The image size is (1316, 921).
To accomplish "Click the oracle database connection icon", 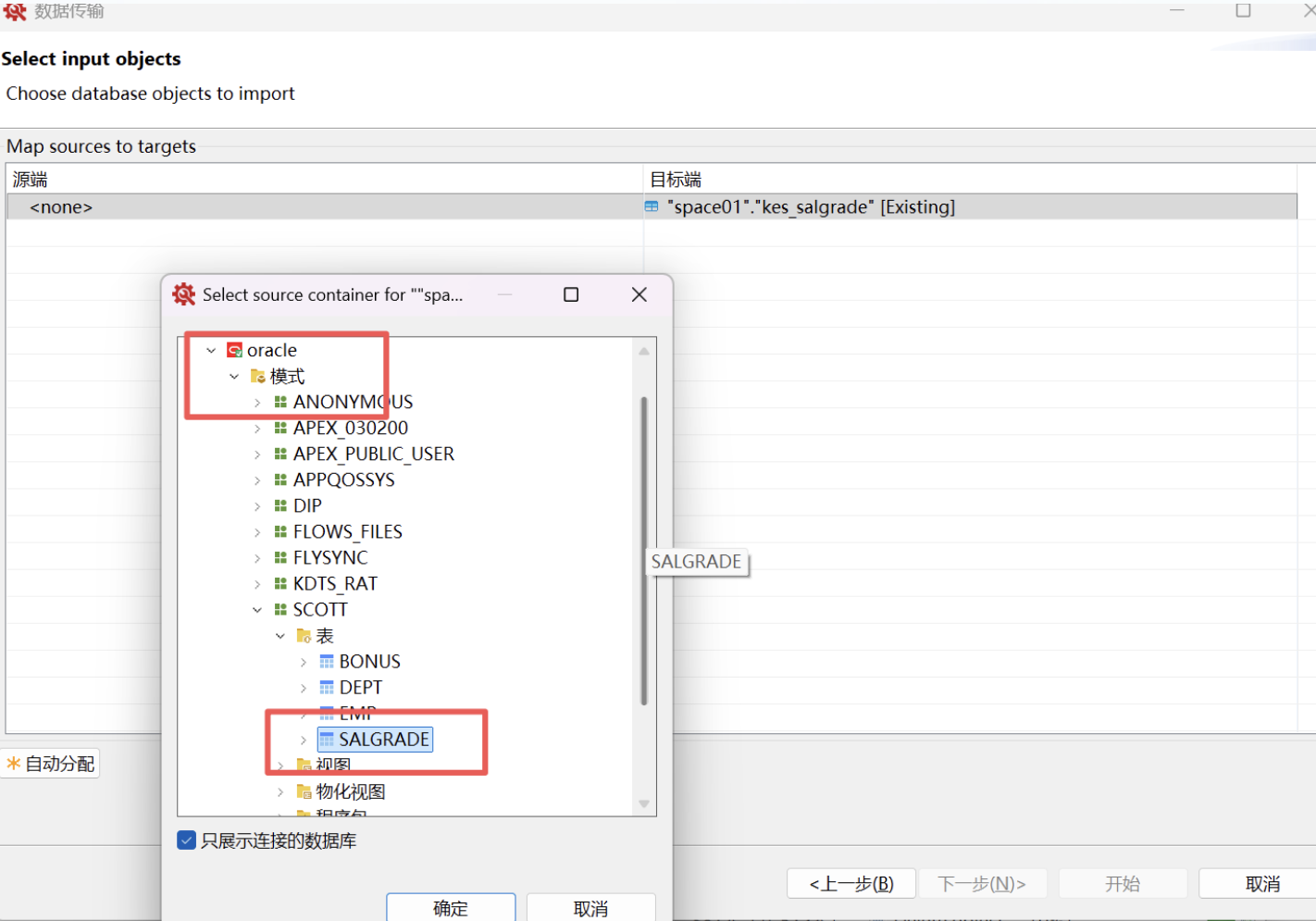I will pyautogui.click(x=235, y=351).
